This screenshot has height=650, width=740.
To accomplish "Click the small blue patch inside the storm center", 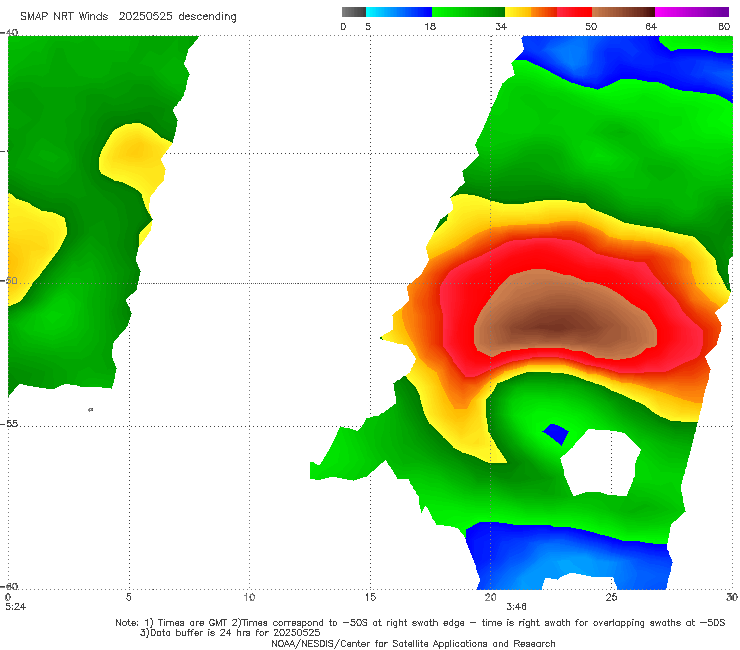I will 556,434.
